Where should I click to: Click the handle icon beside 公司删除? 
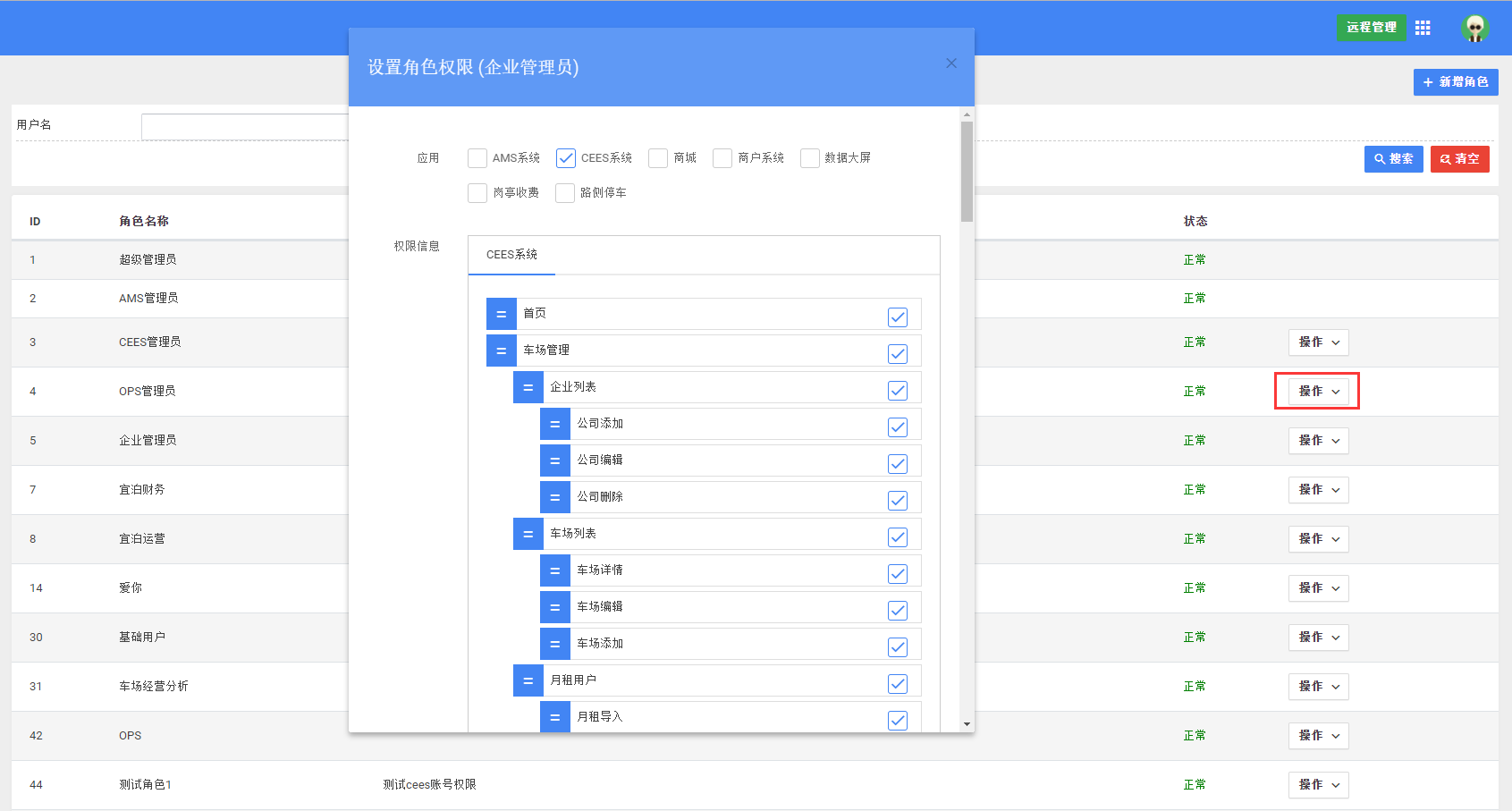pyautogui.click(x=555, y=497)
